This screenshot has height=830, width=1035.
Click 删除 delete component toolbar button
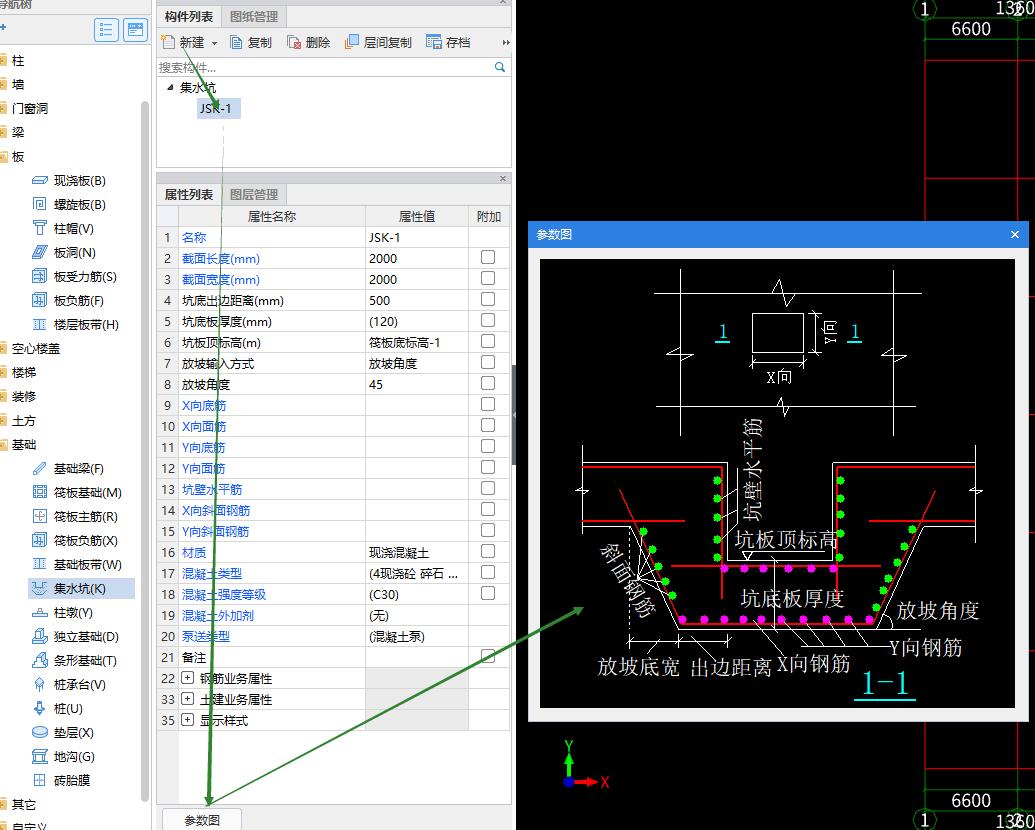(308, 42)
